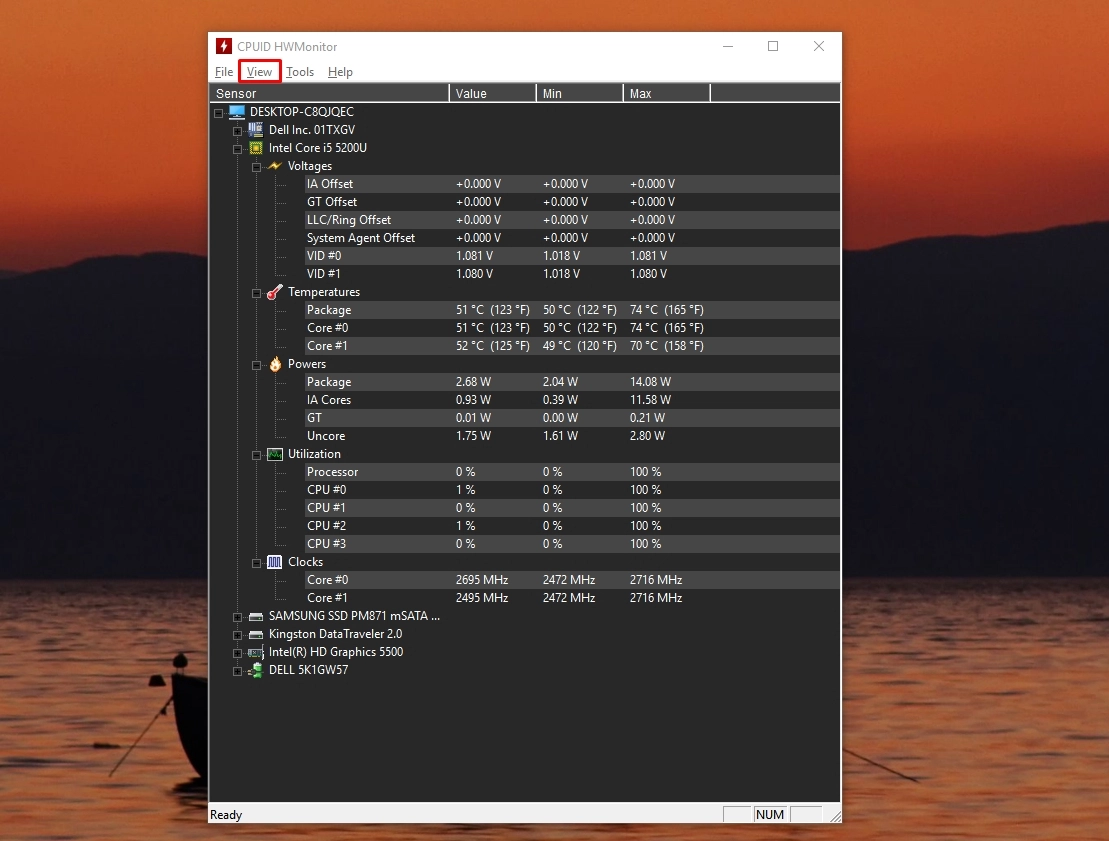Collapse the Intel Core i5 5200U node
Screen dimensions: 1109x841
click(x=238, y=149)
